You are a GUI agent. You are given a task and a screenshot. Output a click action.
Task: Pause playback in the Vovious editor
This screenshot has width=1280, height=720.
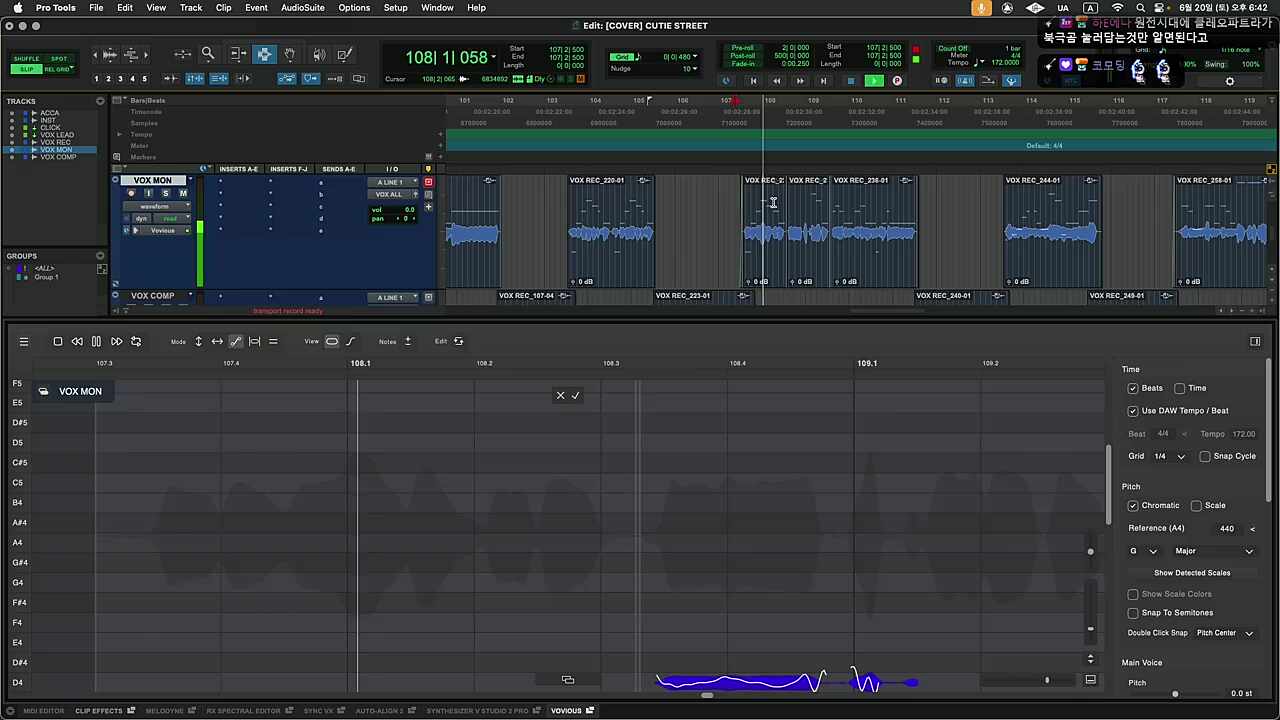click(x=96, y=342)
